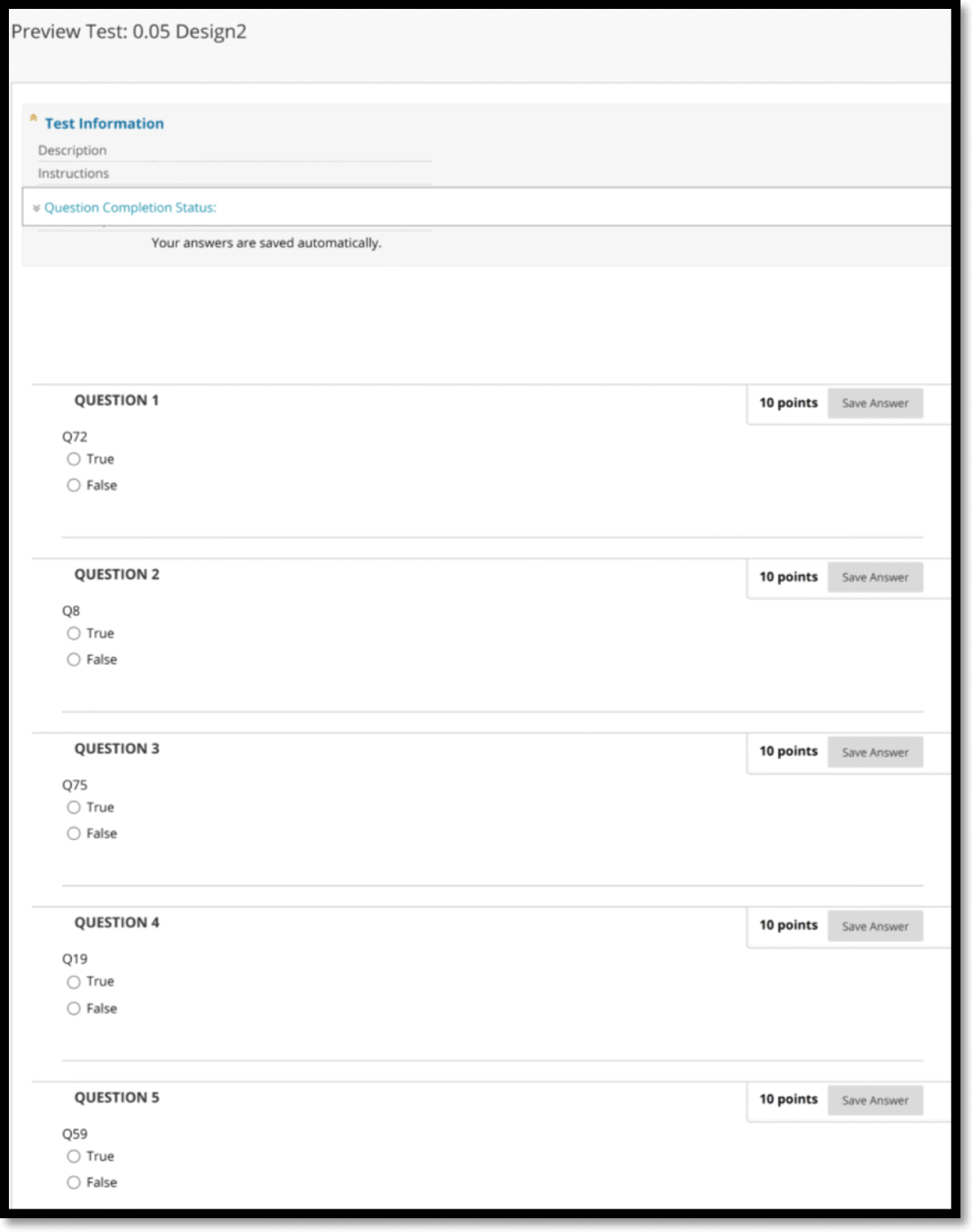Screen dimensions: 972x1232
Task: Open the Question Completion Status link
Action: point(130,208)
